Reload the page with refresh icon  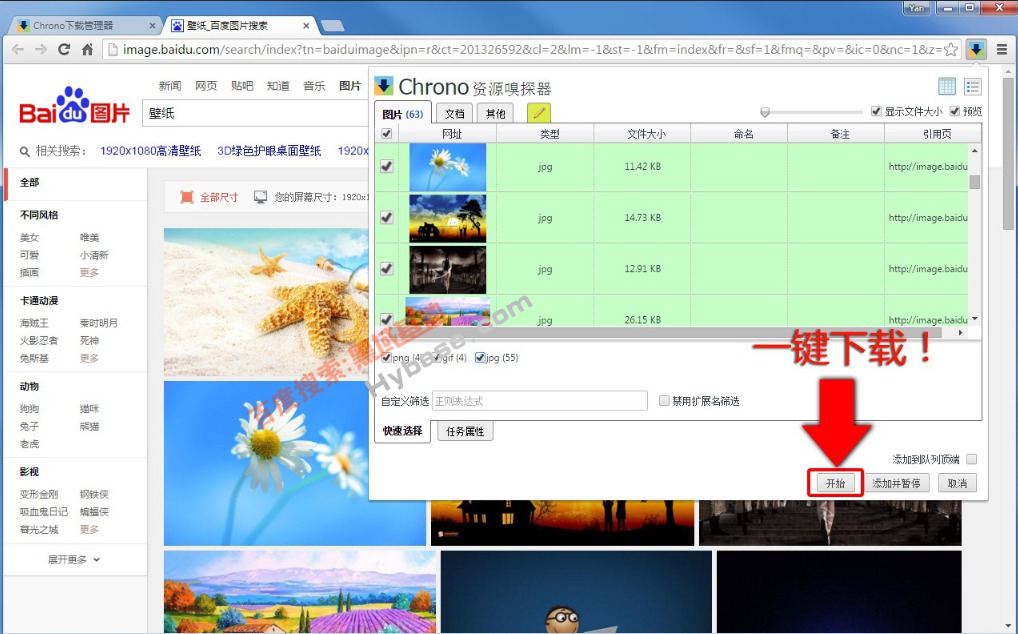point(64,49)
